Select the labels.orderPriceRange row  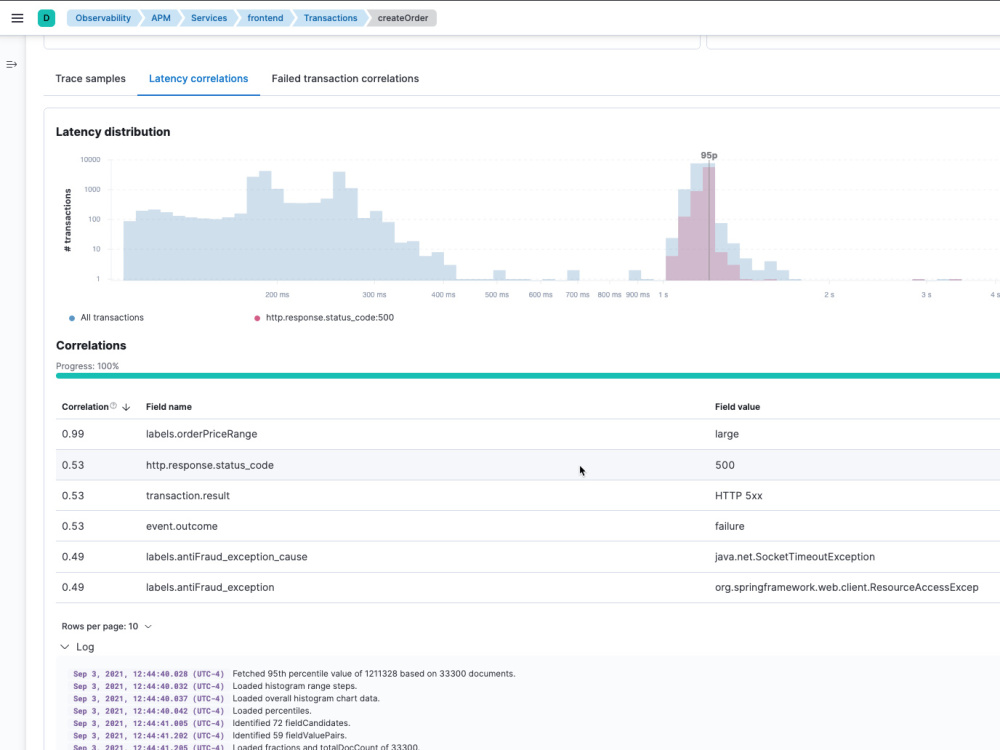click(528, 434)
